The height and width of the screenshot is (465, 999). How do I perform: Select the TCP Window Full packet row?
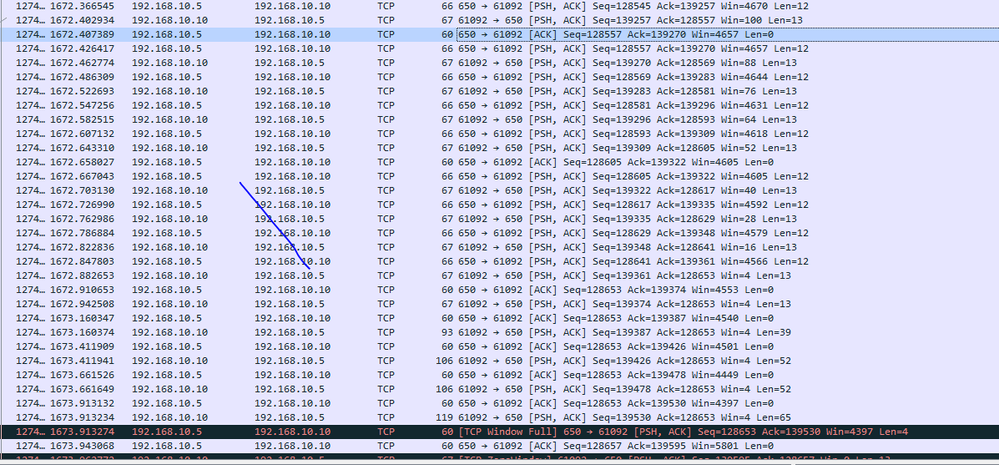(500, 432)
